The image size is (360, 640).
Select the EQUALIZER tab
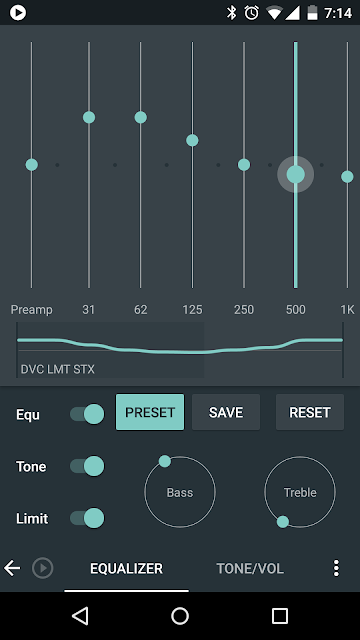(x=127, y=568)
